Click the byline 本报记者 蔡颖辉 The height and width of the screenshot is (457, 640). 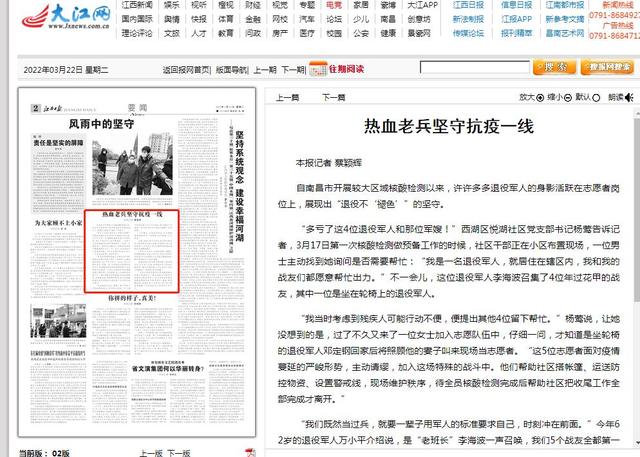[x=329, y=163]
